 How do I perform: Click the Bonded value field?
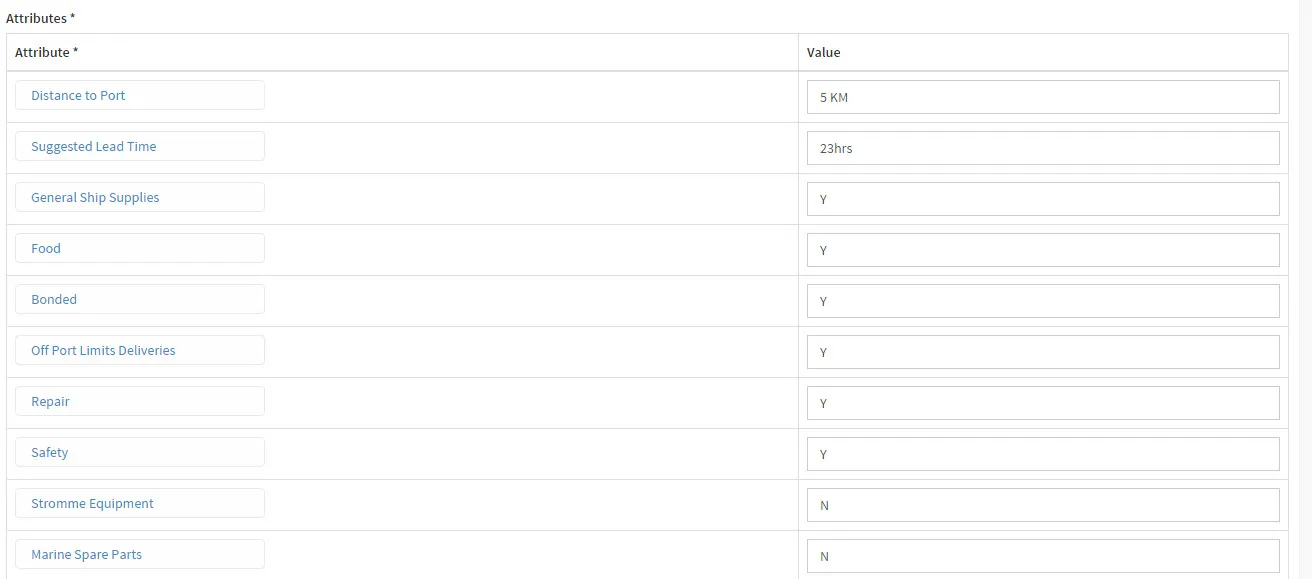click(1042, 302)
